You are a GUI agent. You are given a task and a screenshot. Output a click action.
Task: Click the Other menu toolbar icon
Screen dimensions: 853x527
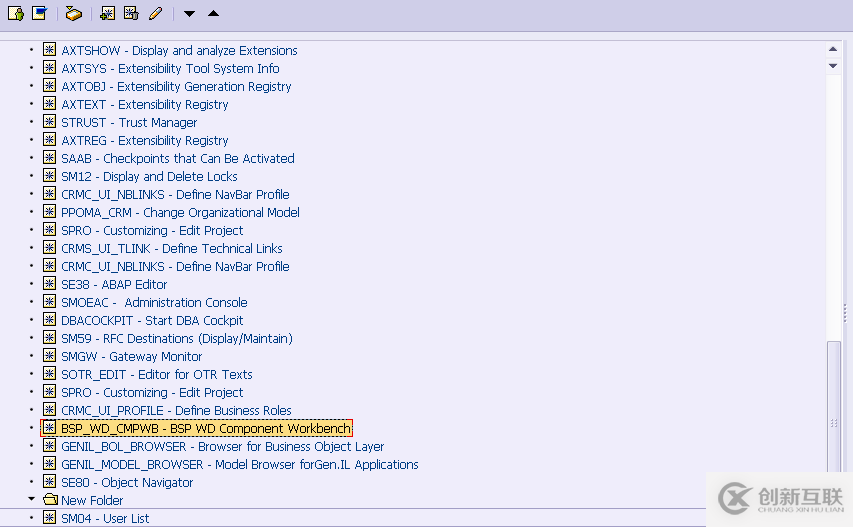click(16, 13)
